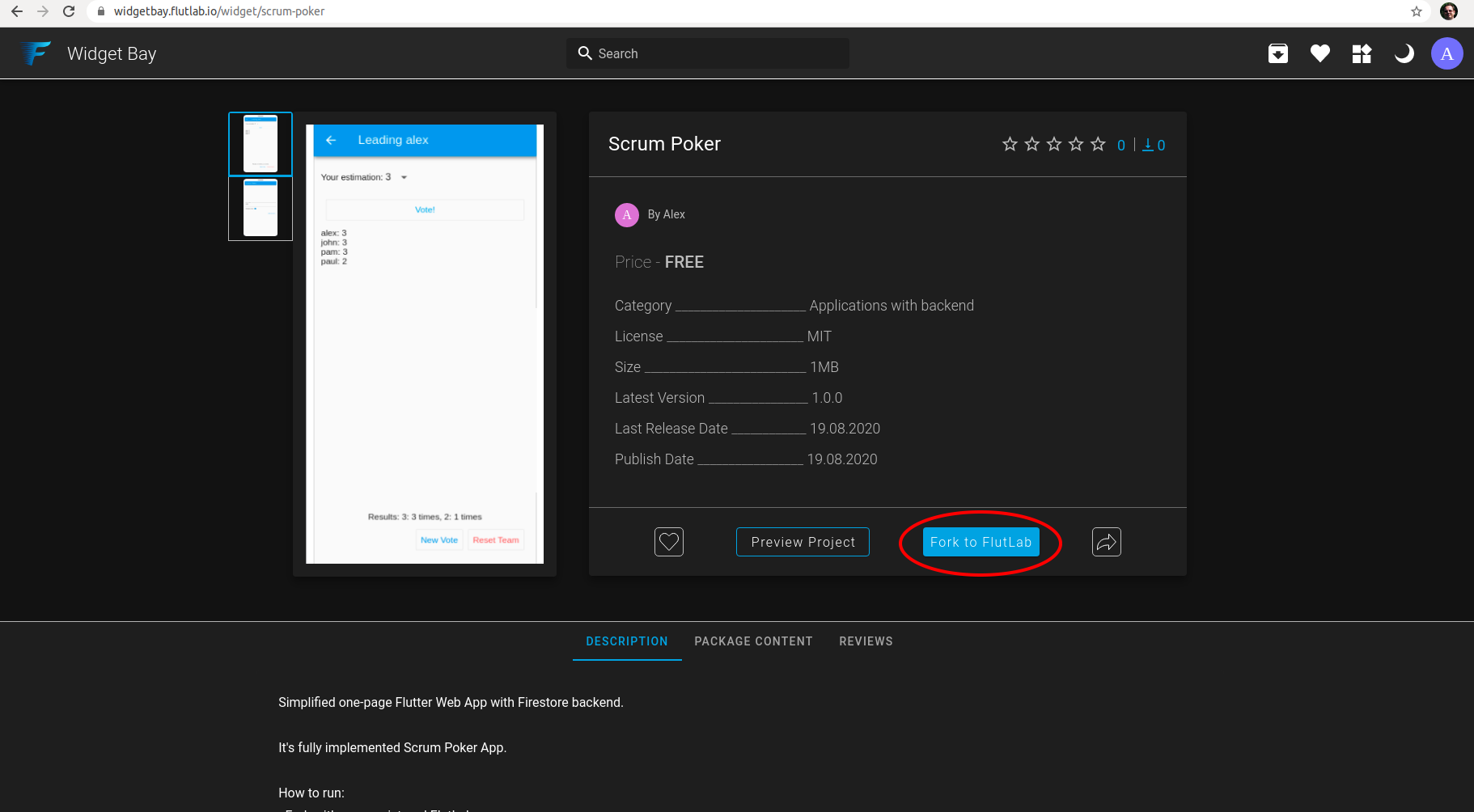
Task: Switch to the Description tab
Action: tap(627, 641)
